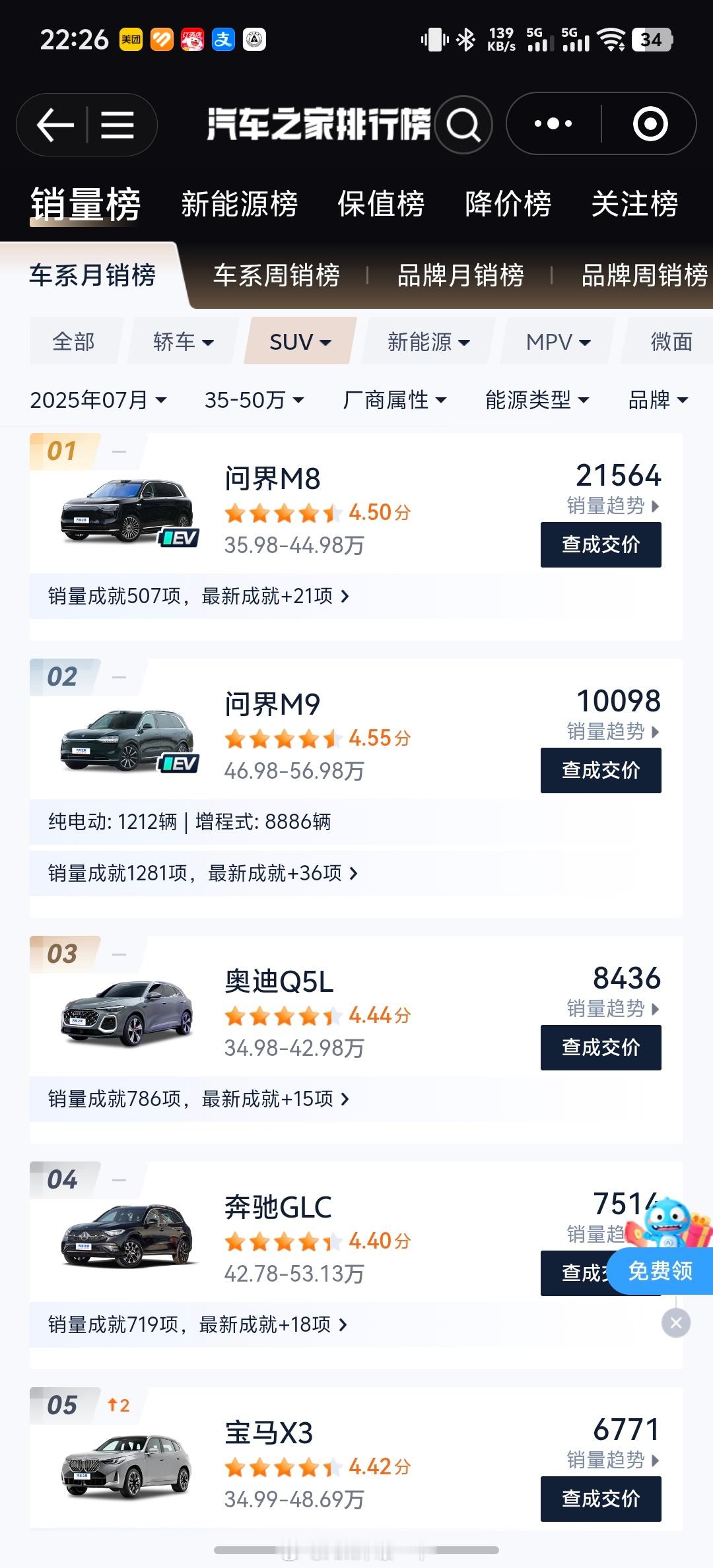713x1568 pixels.
Task: Open the three-dots more options
Action: tap(553, 124)
